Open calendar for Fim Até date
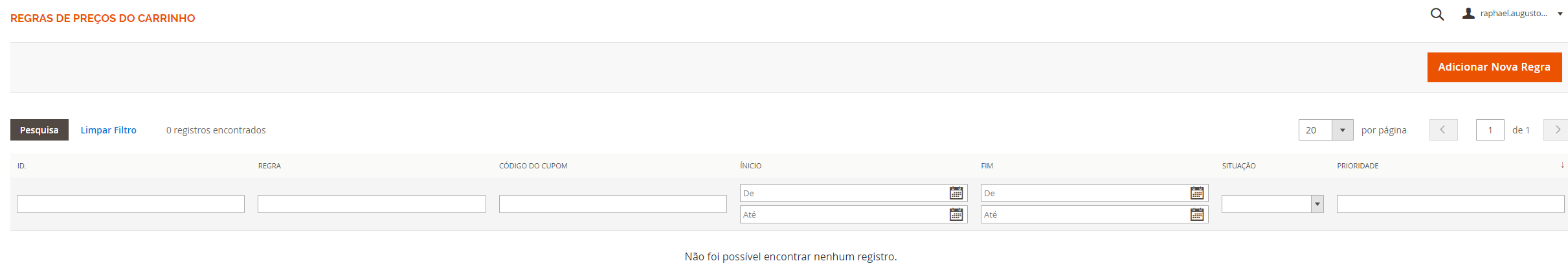This screenshot has height=272, width=1568. (1196, 214)
